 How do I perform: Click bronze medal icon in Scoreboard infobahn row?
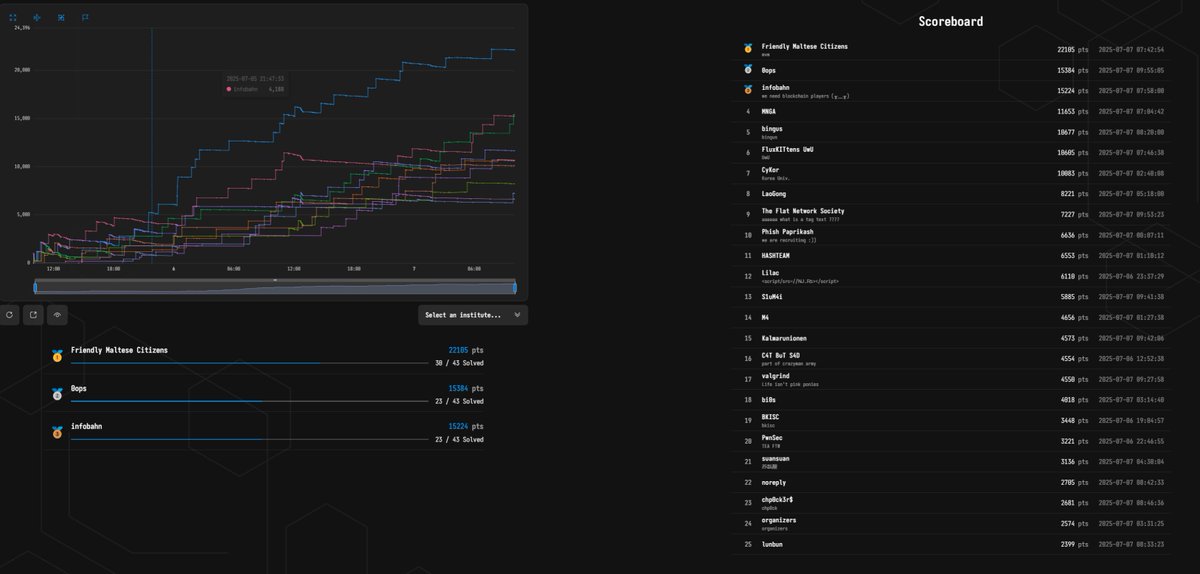(x=747, y=90)
